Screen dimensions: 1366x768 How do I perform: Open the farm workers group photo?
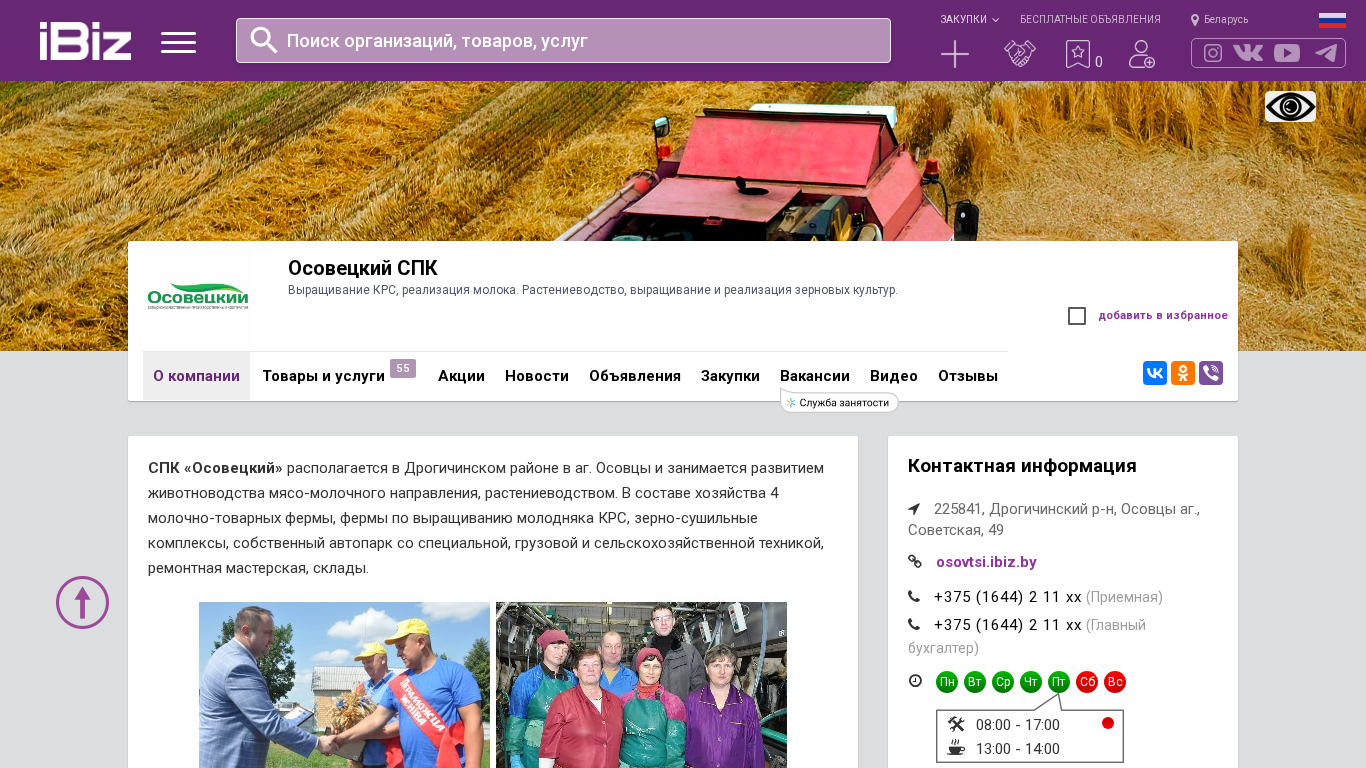[x=641, y=685]
